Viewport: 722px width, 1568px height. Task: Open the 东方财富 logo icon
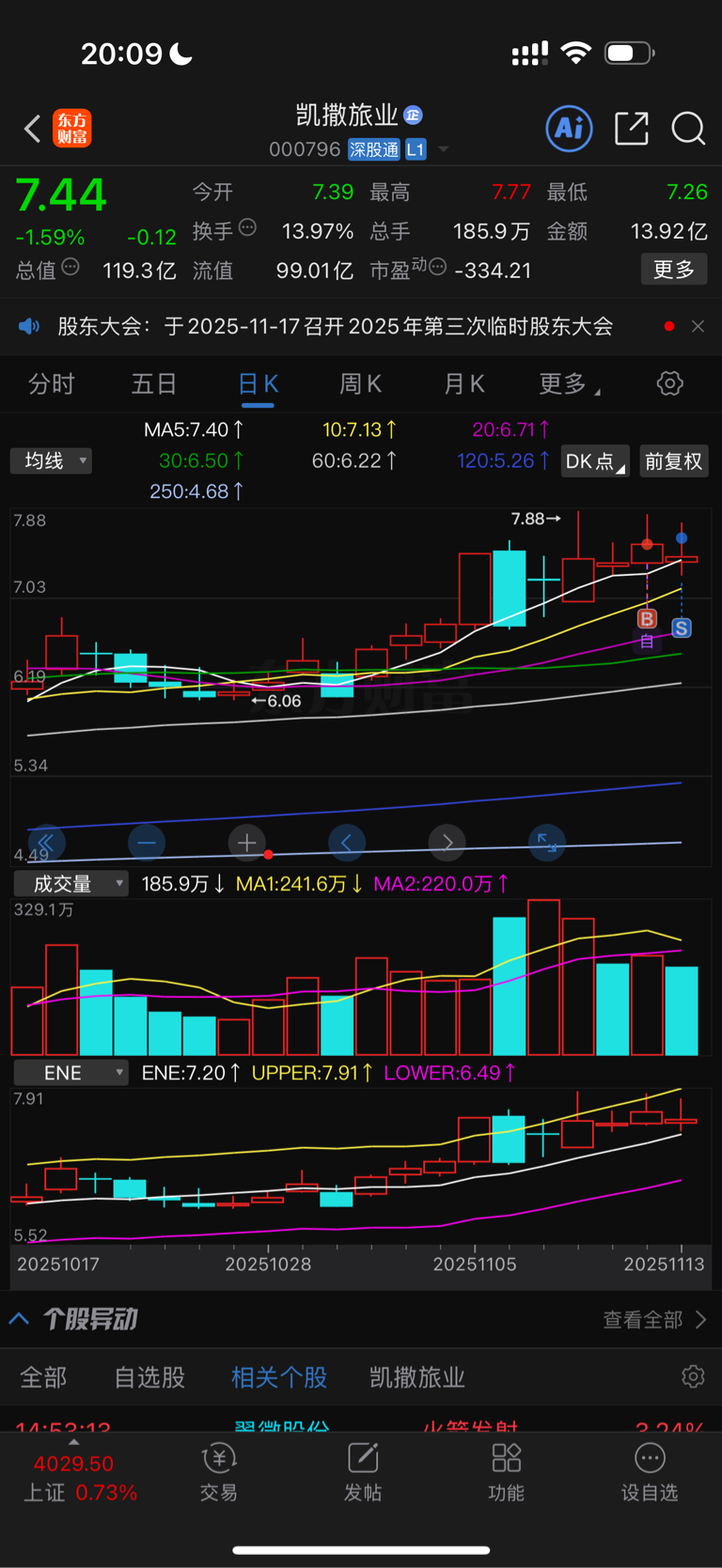pos(71,129)
